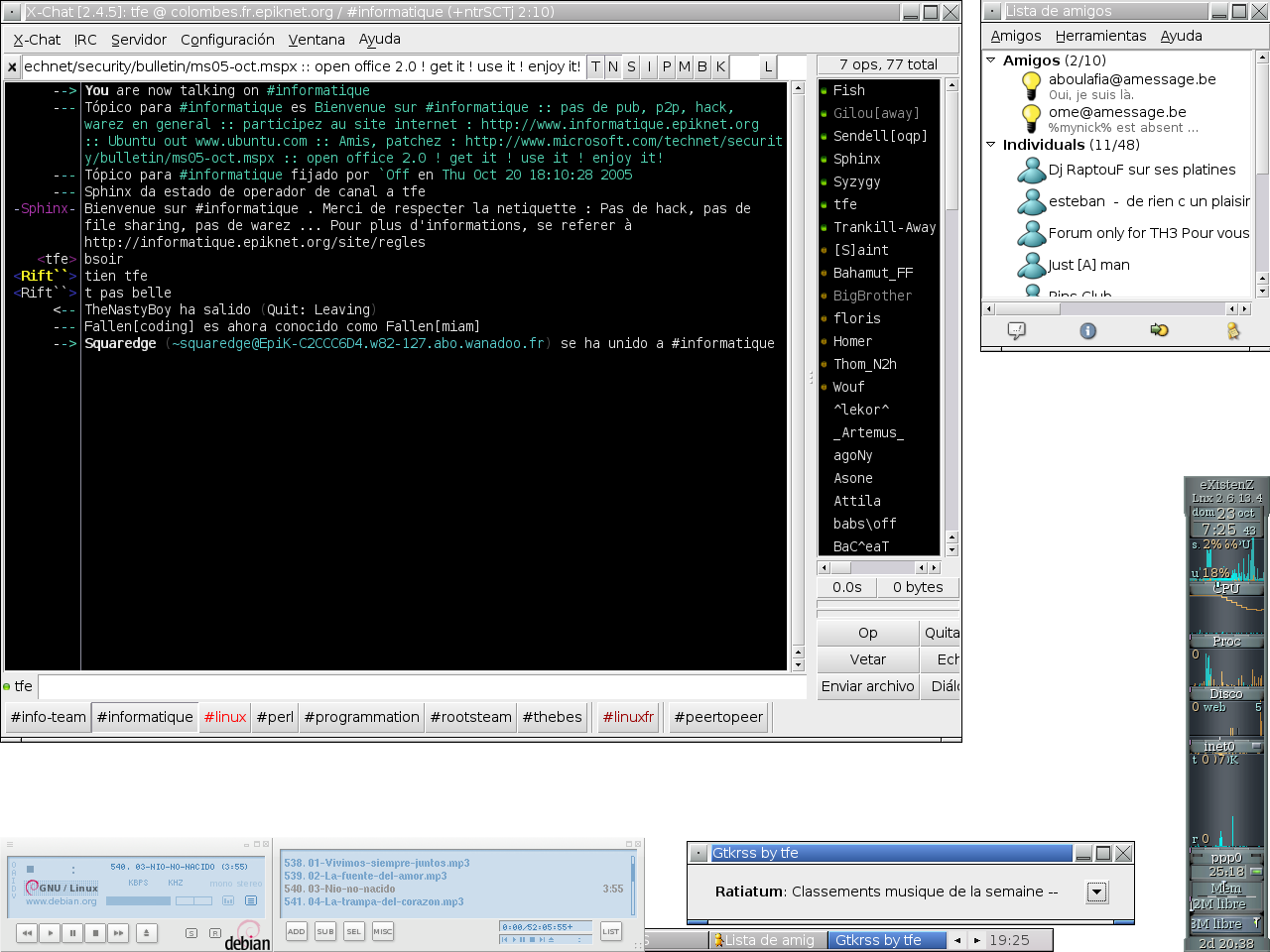Click the send instant message icon in Lista de amigos

point(1016,330)
